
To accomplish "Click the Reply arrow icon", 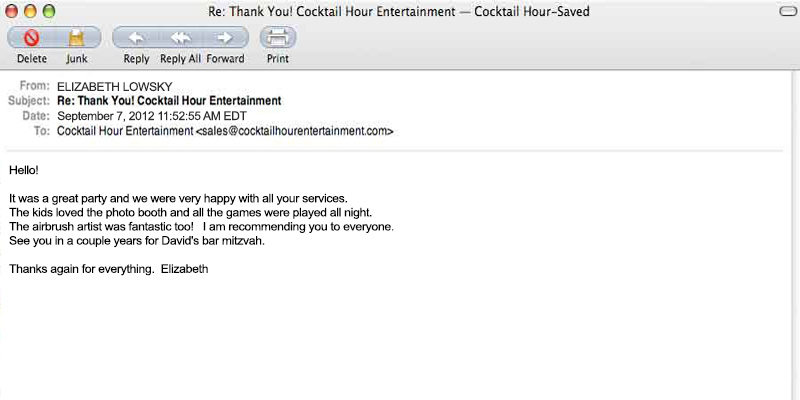I will (x=136, y=38).
